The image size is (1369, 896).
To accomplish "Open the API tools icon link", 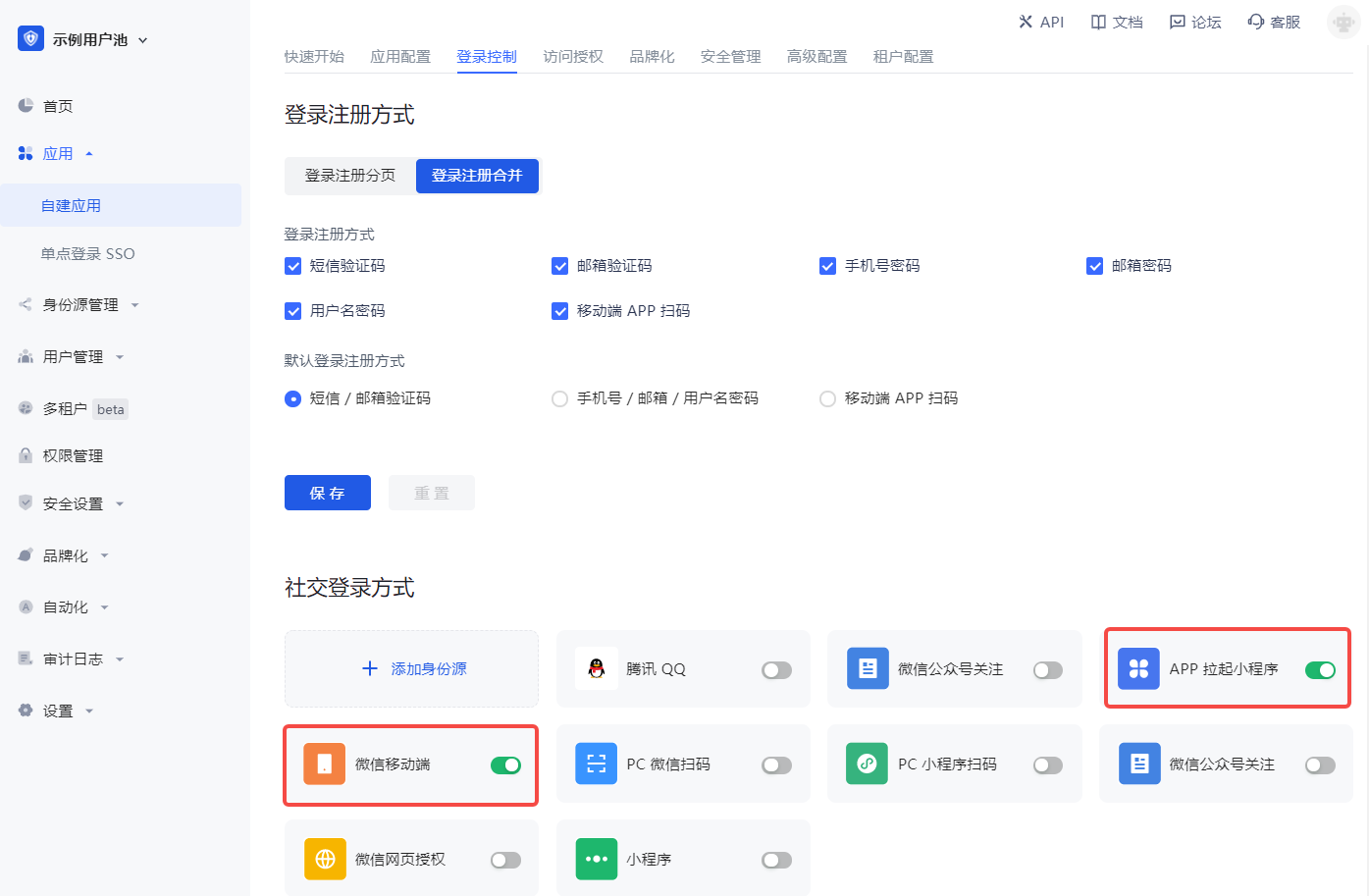I will pyautogui.click(x=1026, y=22).
